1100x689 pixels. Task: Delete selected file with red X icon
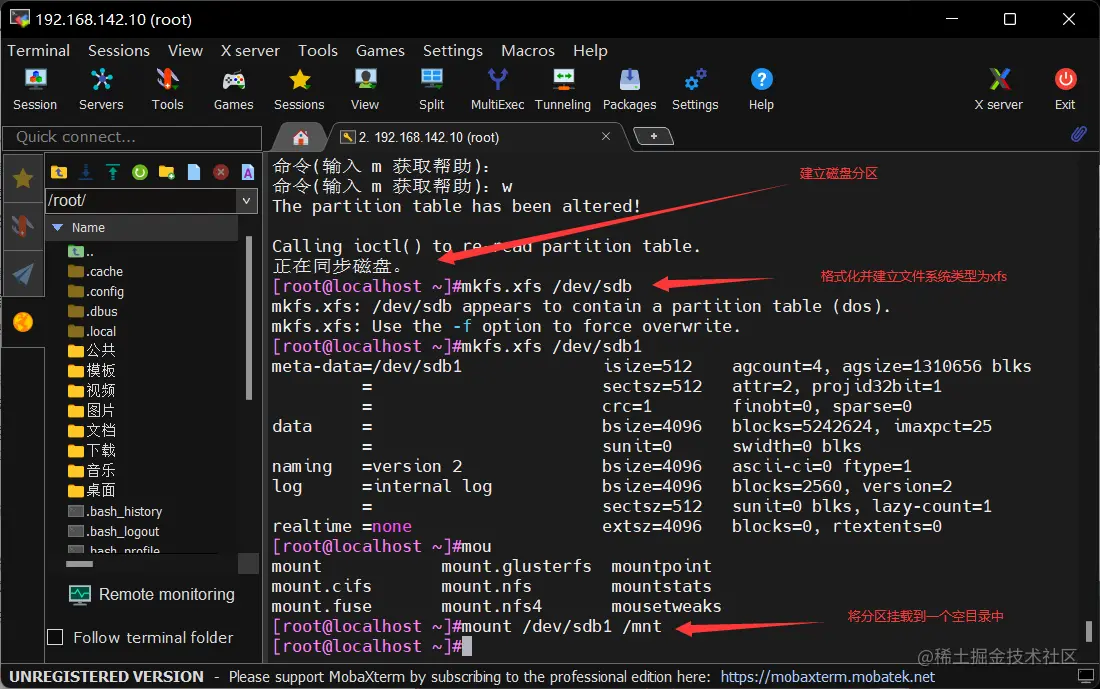tap(221, 172)
